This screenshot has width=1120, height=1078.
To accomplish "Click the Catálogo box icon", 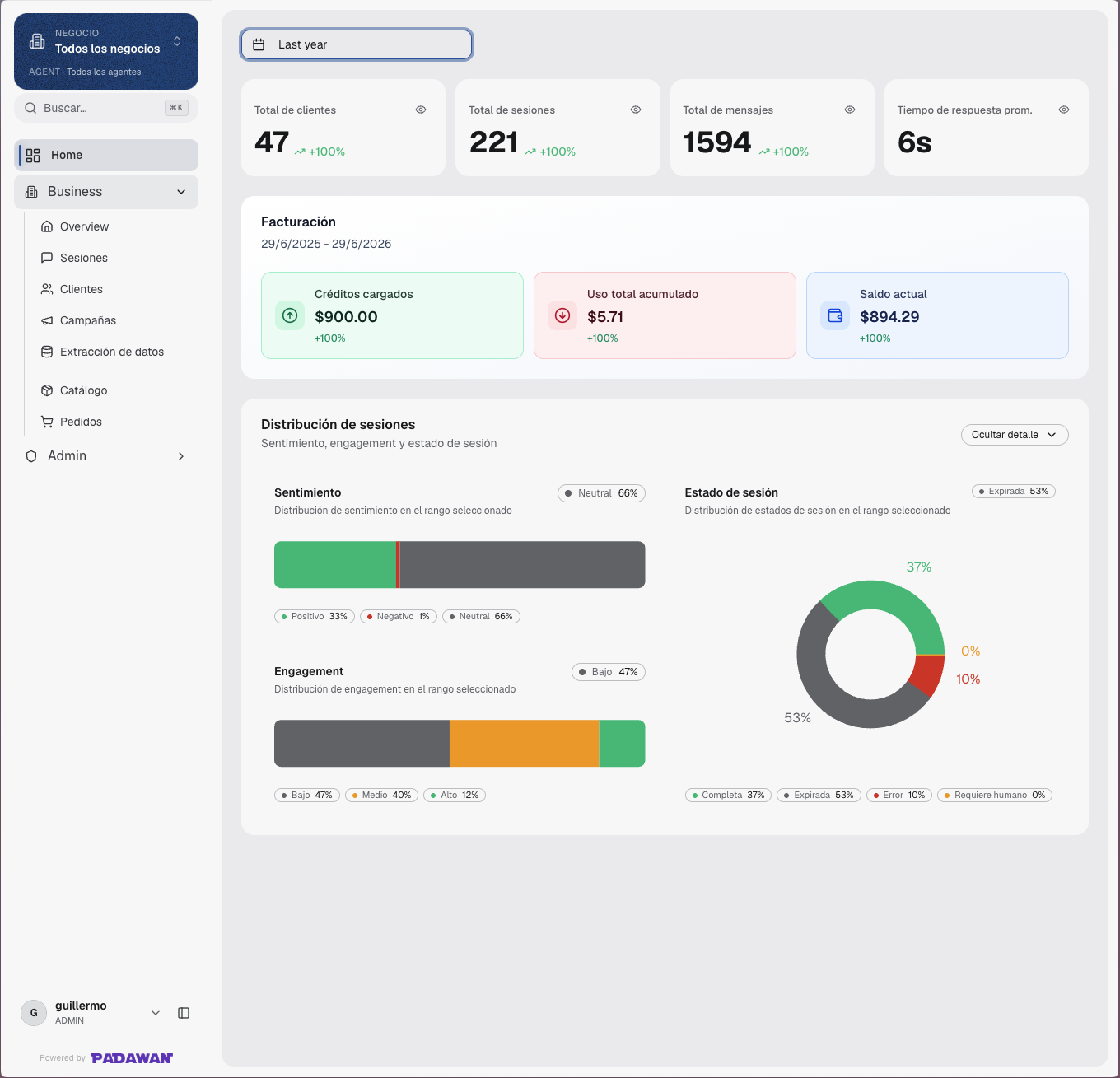I will tap(47, 390).
